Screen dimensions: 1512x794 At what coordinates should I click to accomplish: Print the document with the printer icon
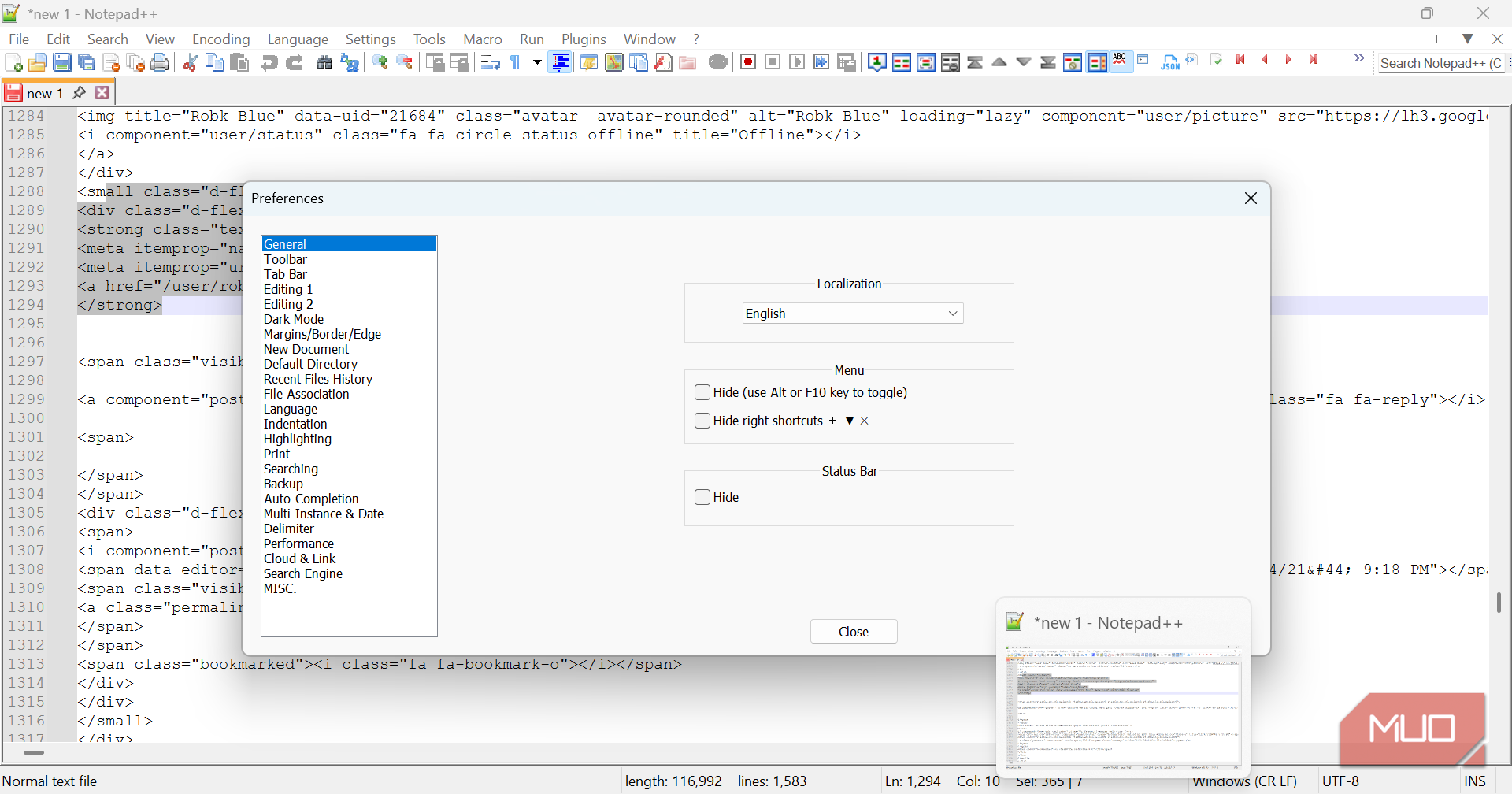(x=160, y=63)
